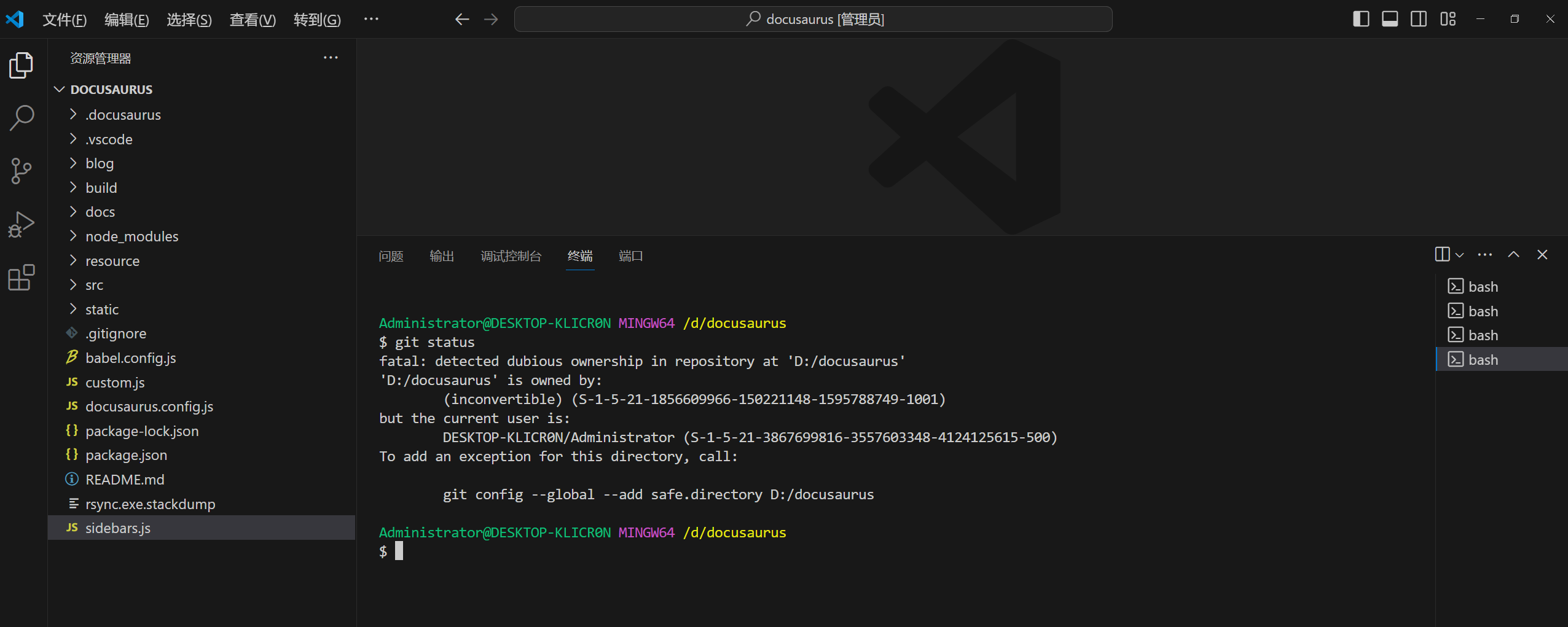The height and width of the screenshot is (627, 1568).
Task: Select the first bash terminal in the list
Action: [1502, 287]
